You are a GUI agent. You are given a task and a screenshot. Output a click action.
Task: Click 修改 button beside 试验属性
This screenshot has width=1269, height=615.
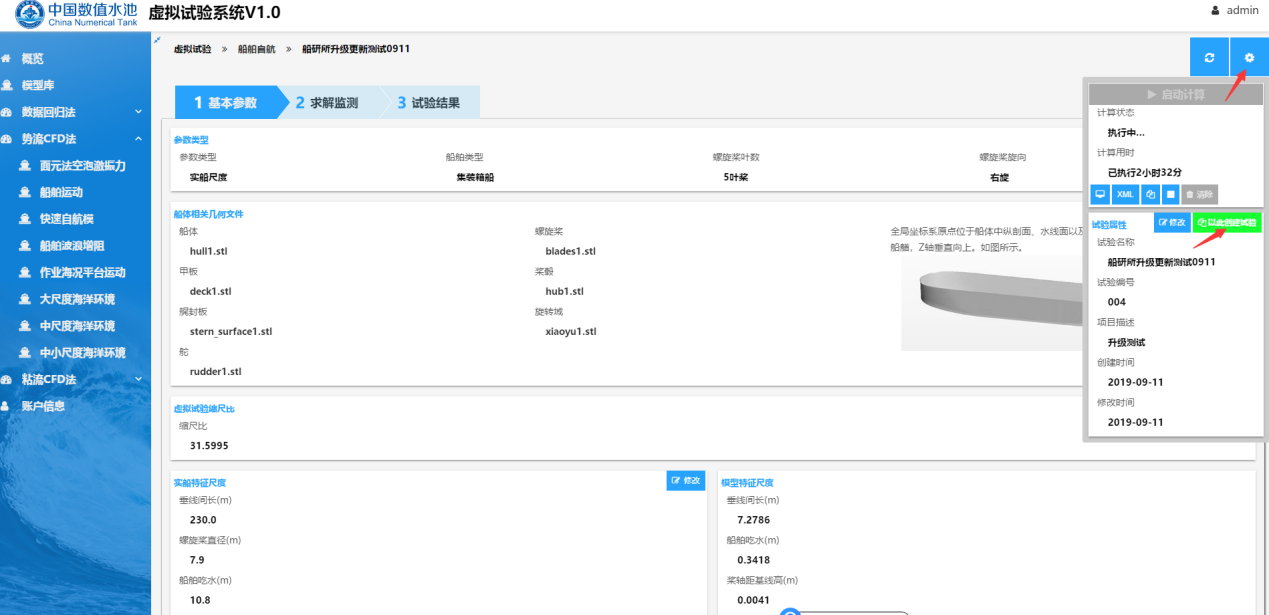pyautogui.click(x=1171, y=223)
